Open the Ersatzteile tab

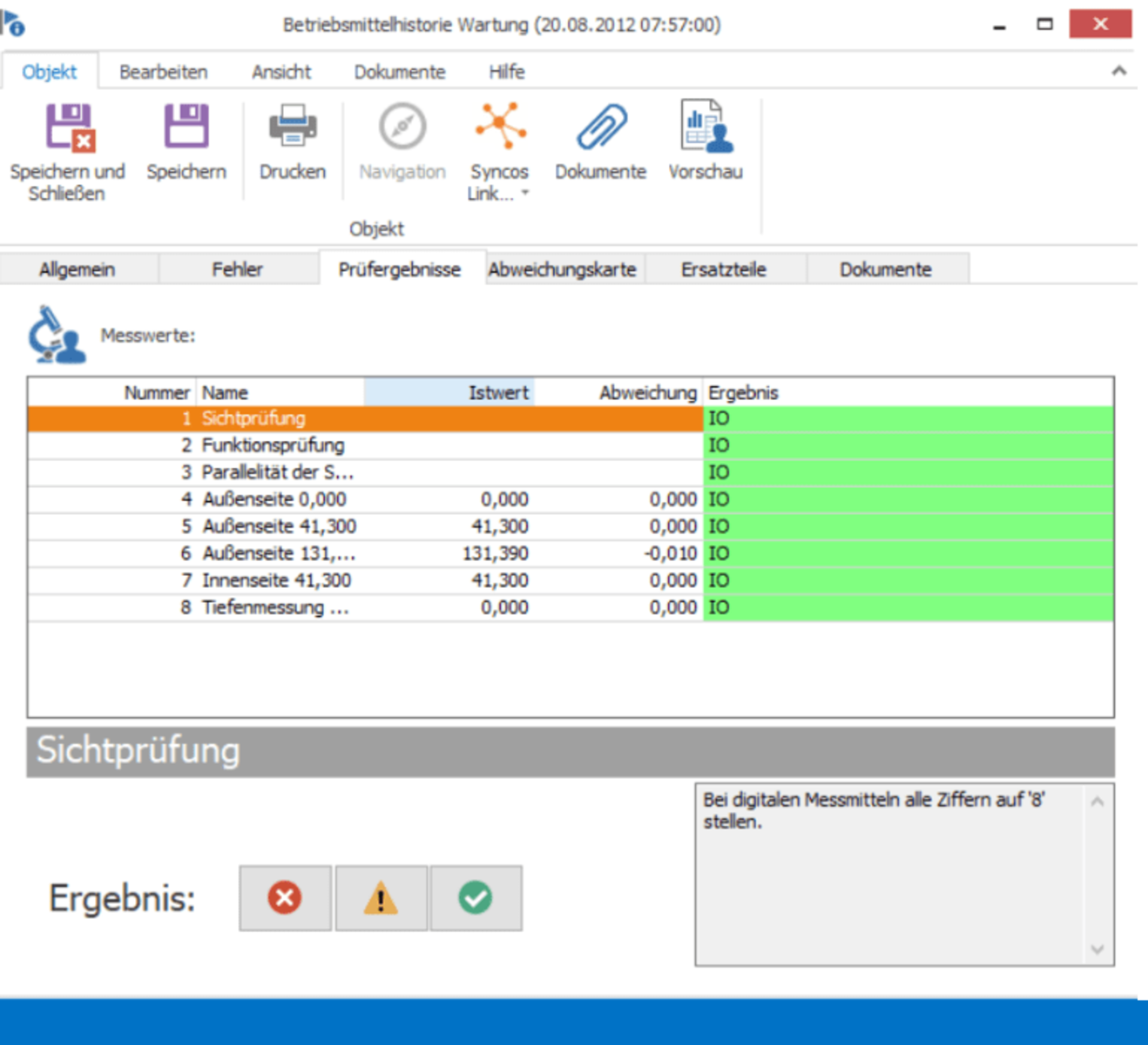click(723, 269)
